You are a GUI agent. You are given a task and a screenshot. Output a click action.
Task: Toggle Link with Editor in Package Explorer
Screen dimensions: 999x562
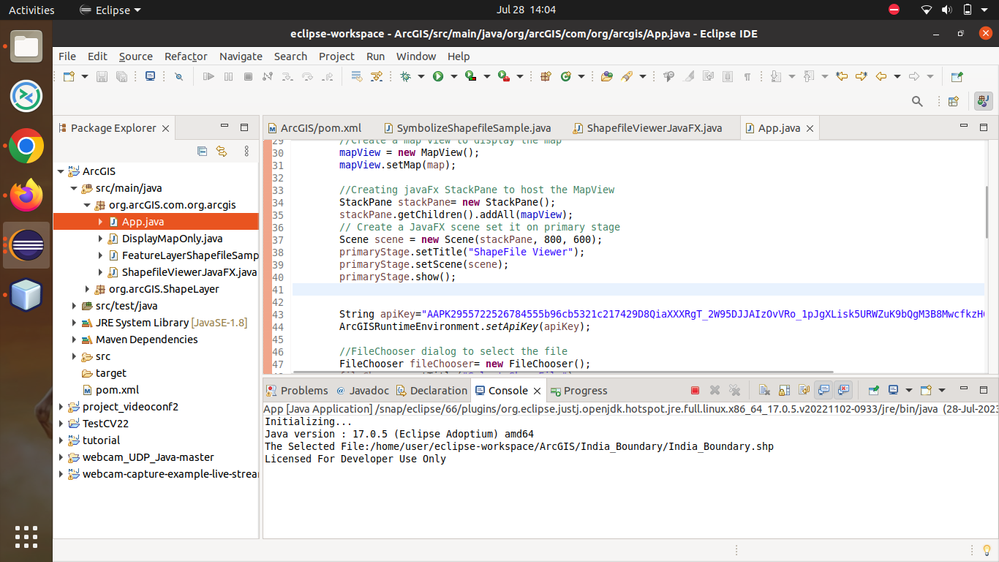tap(221, 151)
